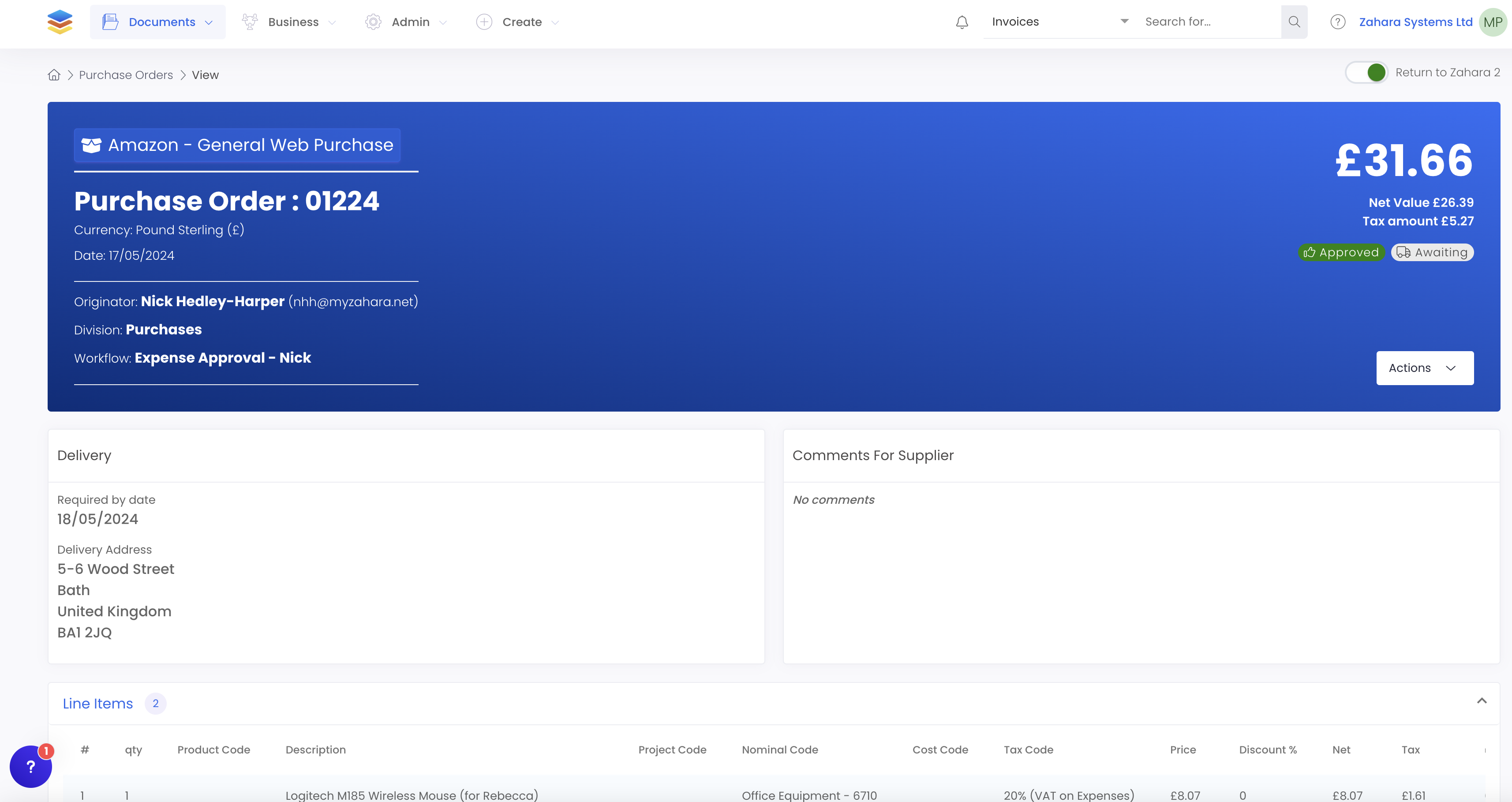This screenshot has height=802, width=1512.
Task: Click the search magnifier icon
Action: click(1294, 22)
